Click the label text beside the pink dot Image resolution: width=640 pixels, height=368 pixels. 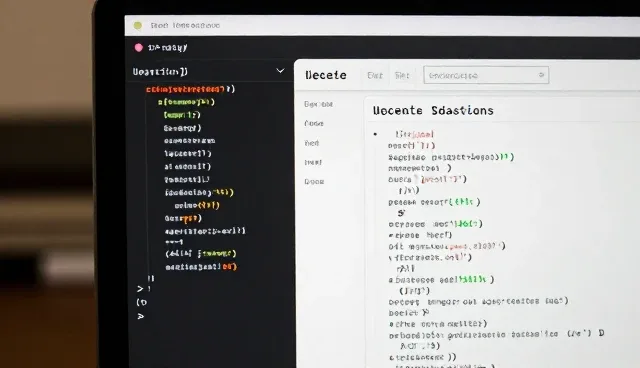click(x=167, y=48)
